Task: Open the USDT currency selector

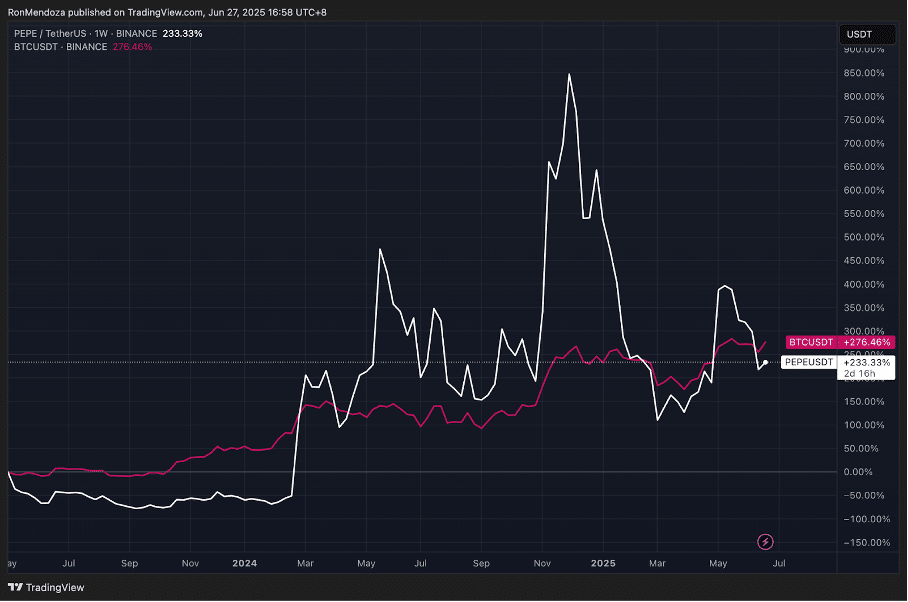Action: click(x=859, y=34)
